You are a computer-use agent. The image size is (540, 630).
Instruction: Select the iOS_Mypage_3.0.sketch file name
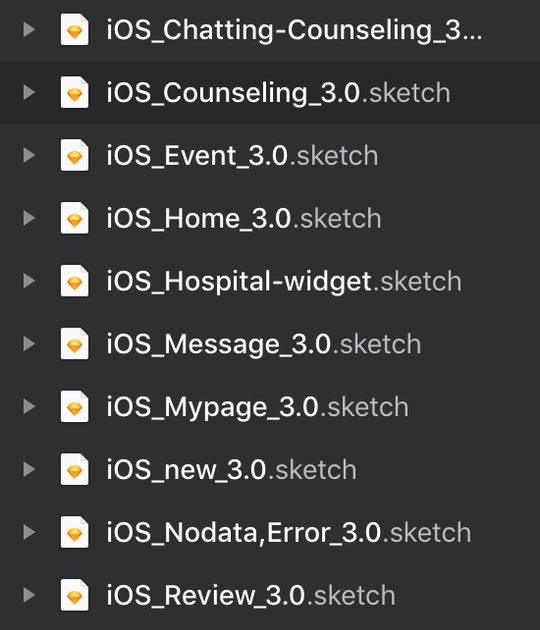(258, 408)
